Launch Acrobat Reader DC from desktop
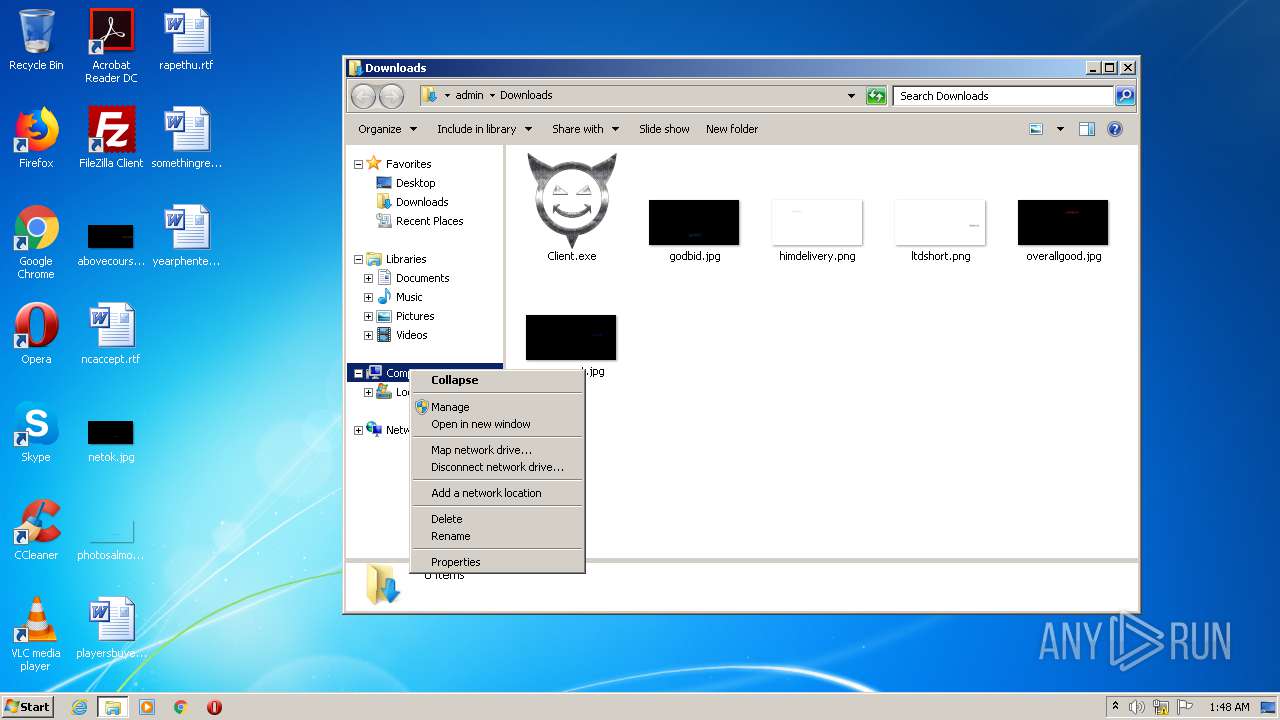 pyautogui.click(x=111, y=45)
